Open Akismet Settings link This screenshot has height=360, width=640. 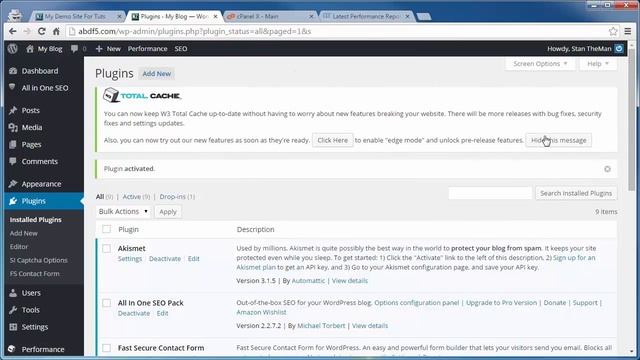130,259
